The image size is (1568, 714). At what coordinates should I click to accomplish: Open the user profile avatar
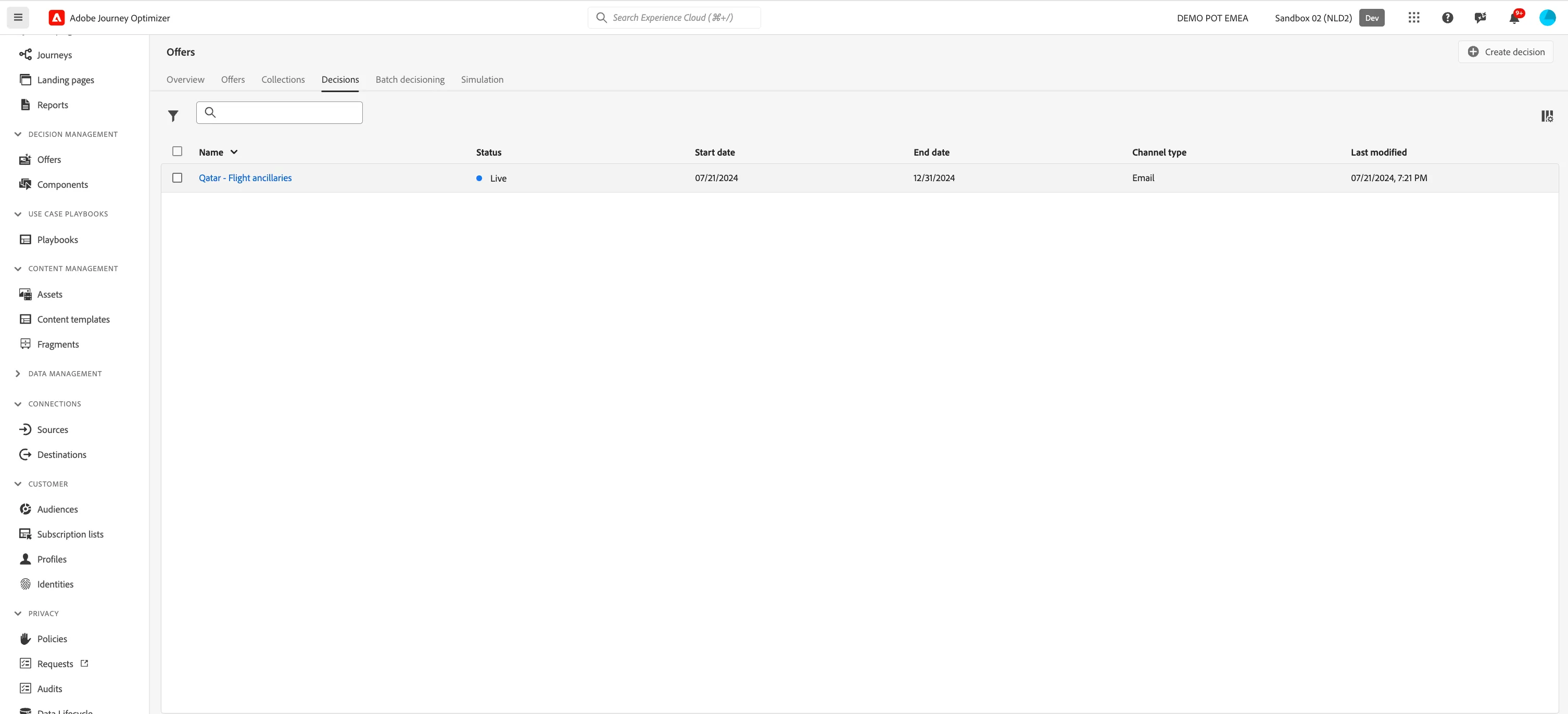pyautogui.click(x=1547, y=18)
